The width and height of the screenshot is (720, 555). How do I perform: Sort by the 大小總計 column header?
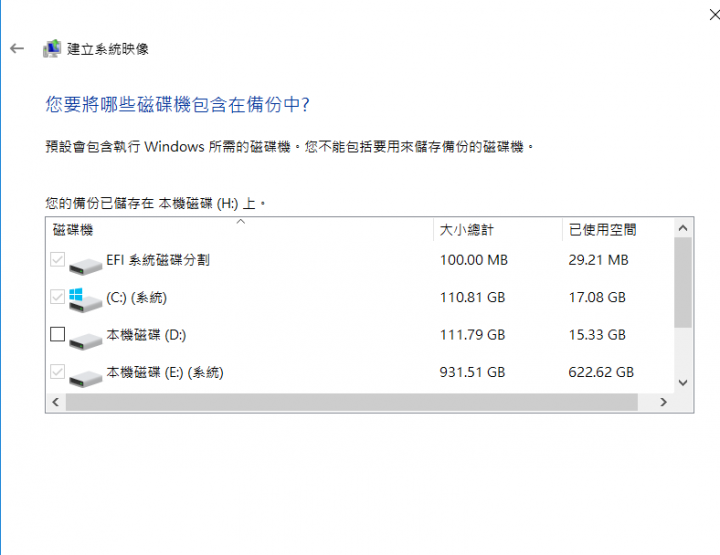[498, 230]
